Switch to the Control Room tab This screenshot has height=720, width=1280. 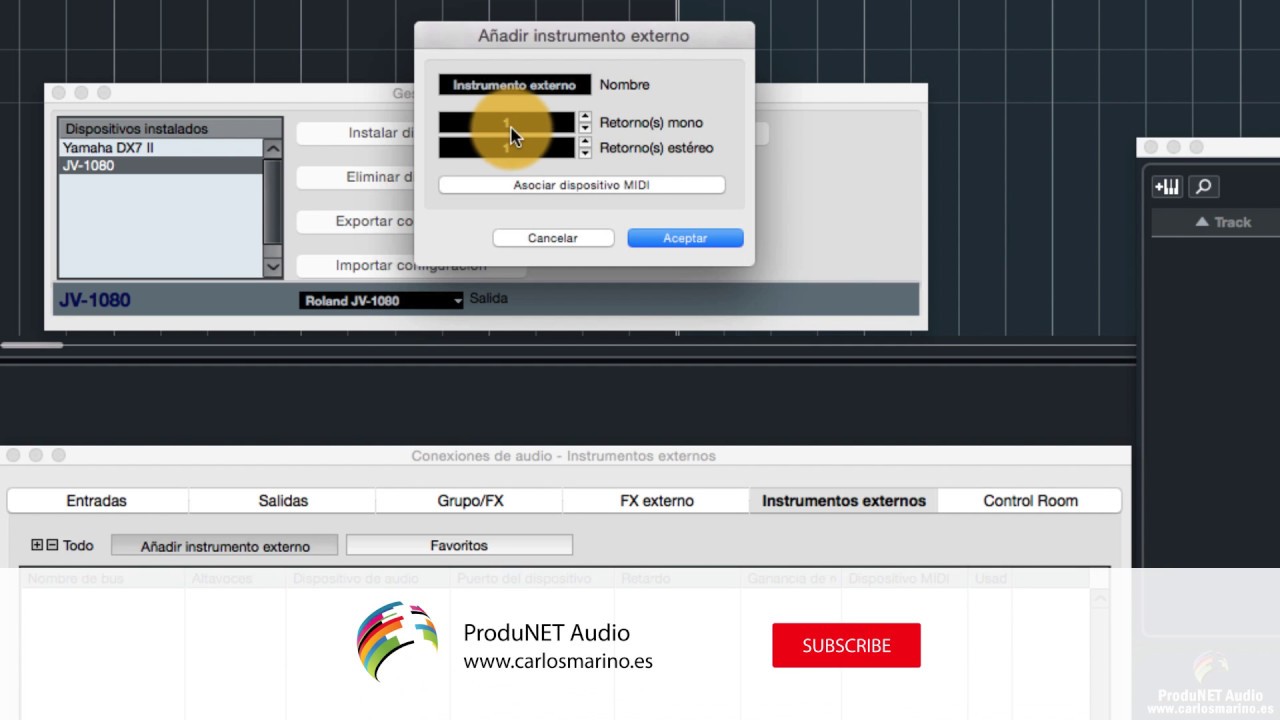click(1030, 501)
